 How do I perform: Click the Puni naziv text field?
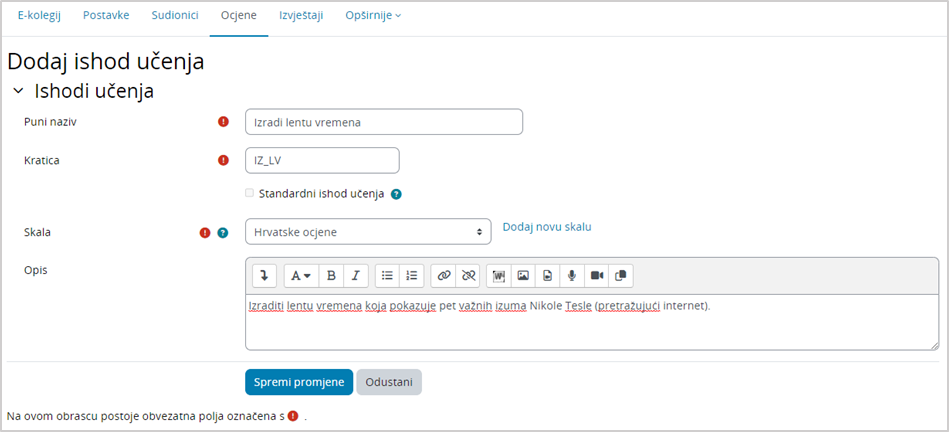coord(384,122)
